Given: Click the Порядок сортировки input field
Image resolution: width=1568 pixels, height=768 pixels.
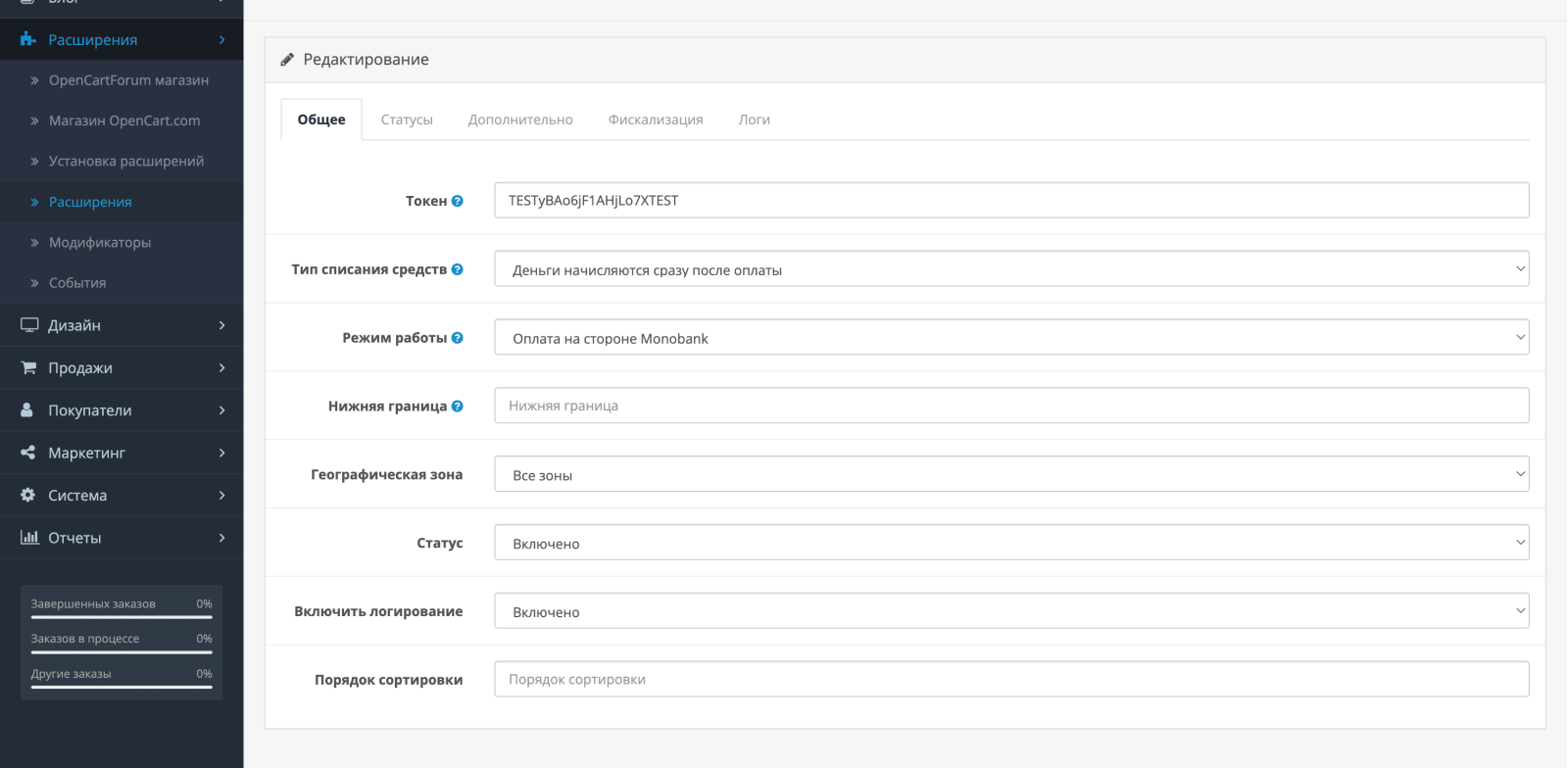Looking at the screenshot, I should 1011,679.
